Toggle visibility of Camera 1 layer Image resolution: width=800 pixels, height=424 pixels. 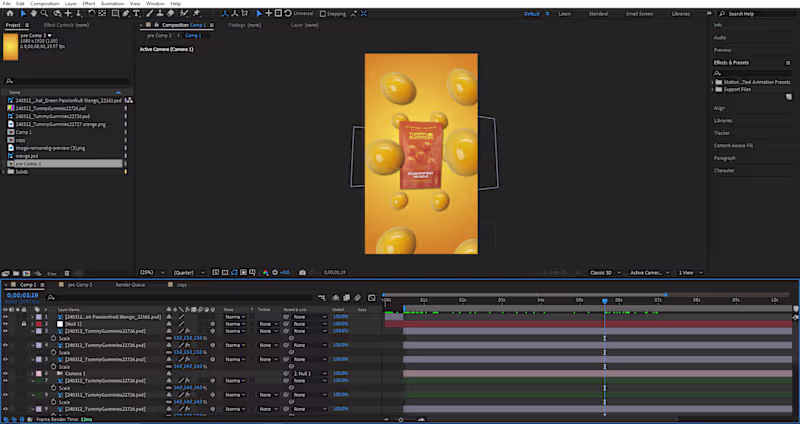pyautogui.click(x=5, y=373)
